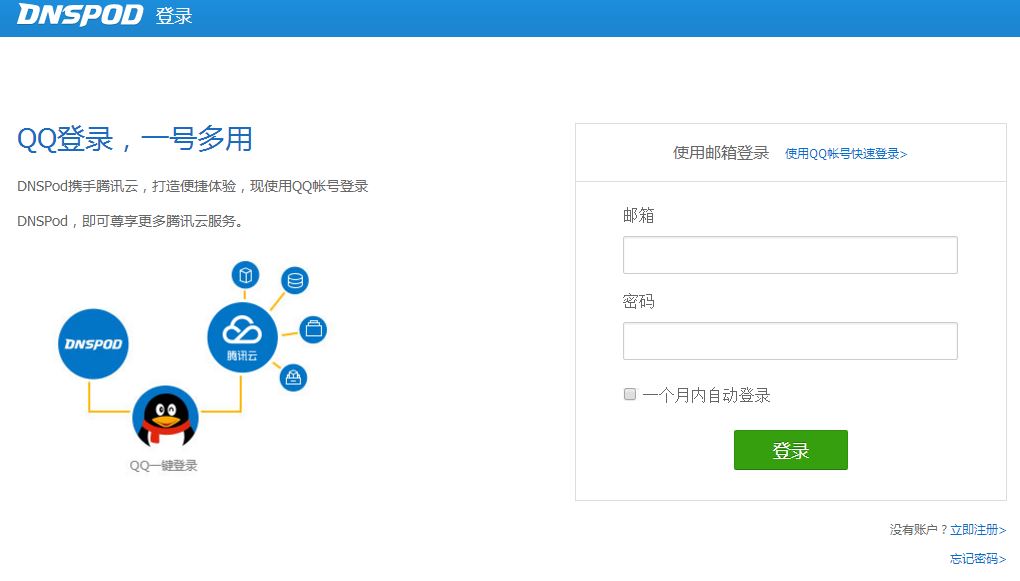Image resolution: width=1020 pixels, height=581 pixels.
Task: Click the 密码 field label
Action: coord(638,301)
